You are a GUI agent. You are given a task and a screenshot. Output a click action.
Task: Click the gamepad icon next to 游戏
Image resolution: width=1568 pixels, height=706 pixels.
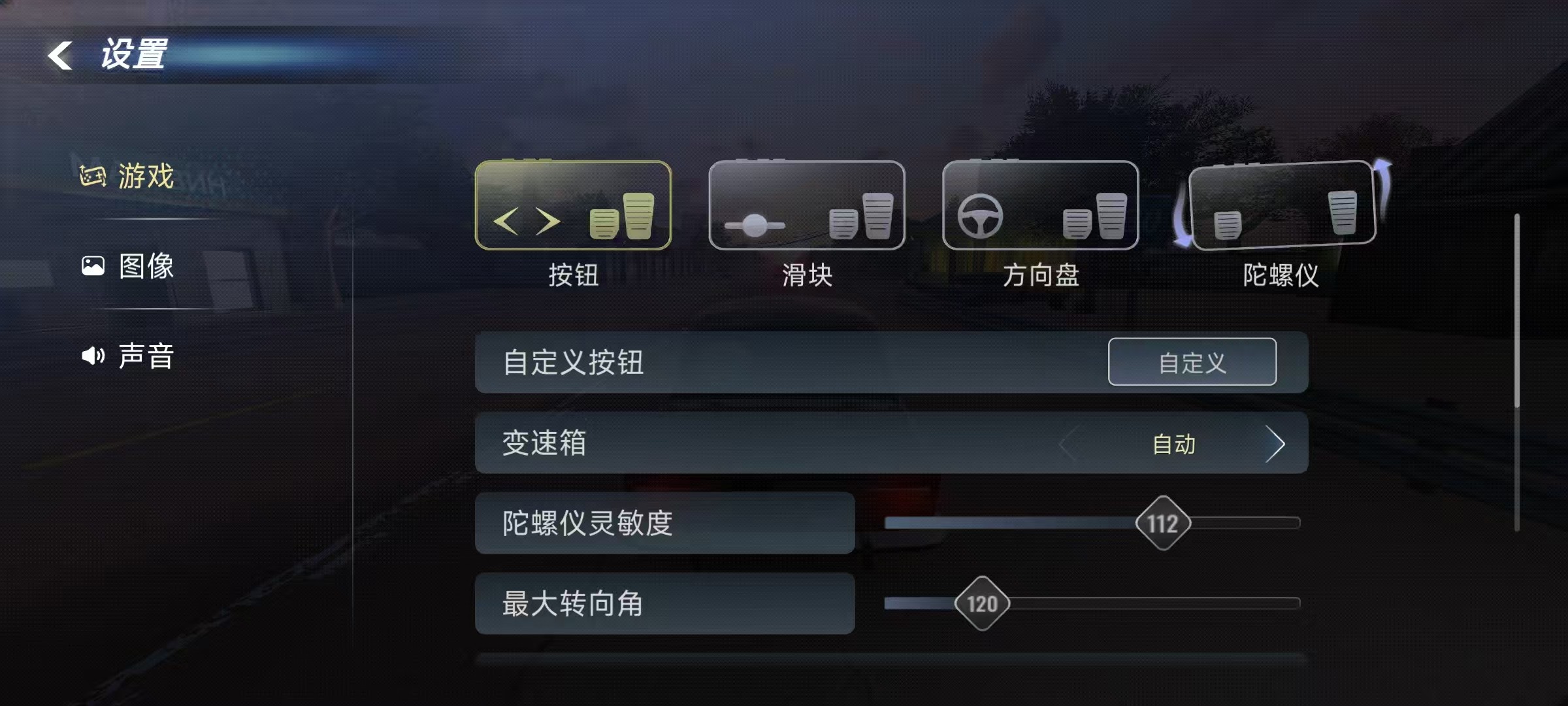(x=93, y=176)
